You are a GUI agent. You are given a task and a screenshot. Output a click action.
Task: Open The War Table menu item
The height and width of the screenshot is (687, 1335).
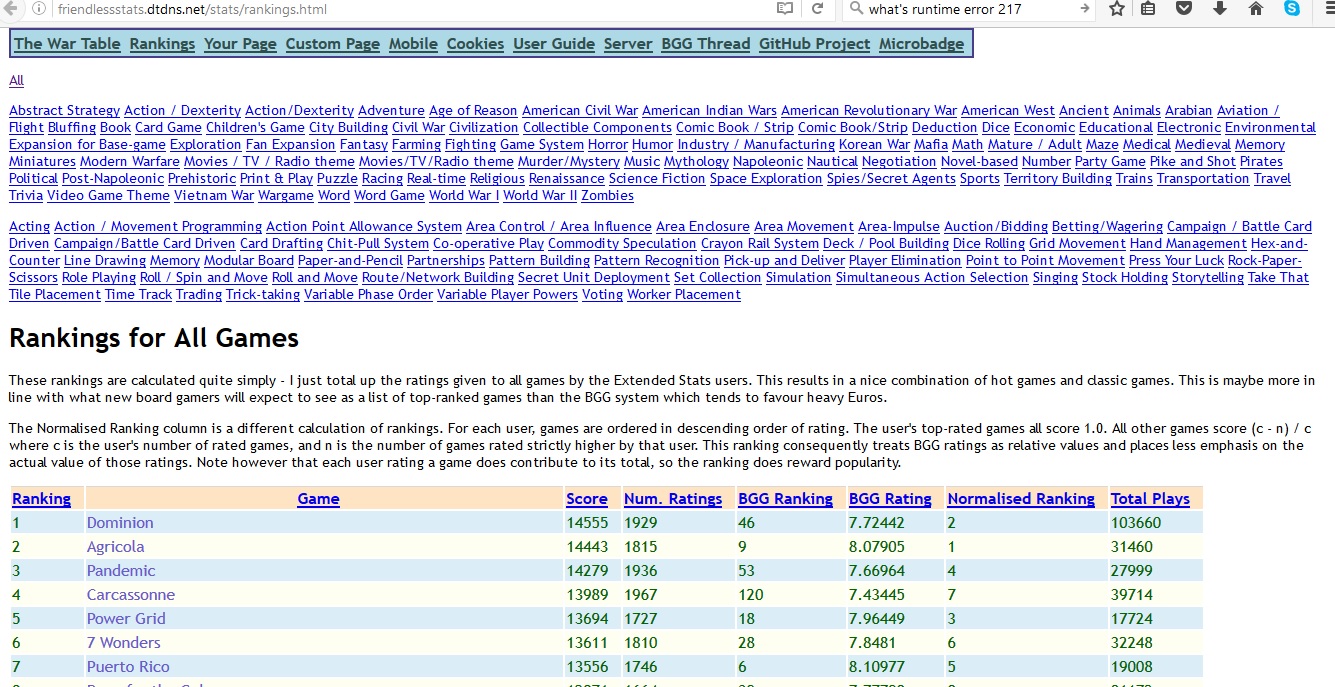point(67,43)
